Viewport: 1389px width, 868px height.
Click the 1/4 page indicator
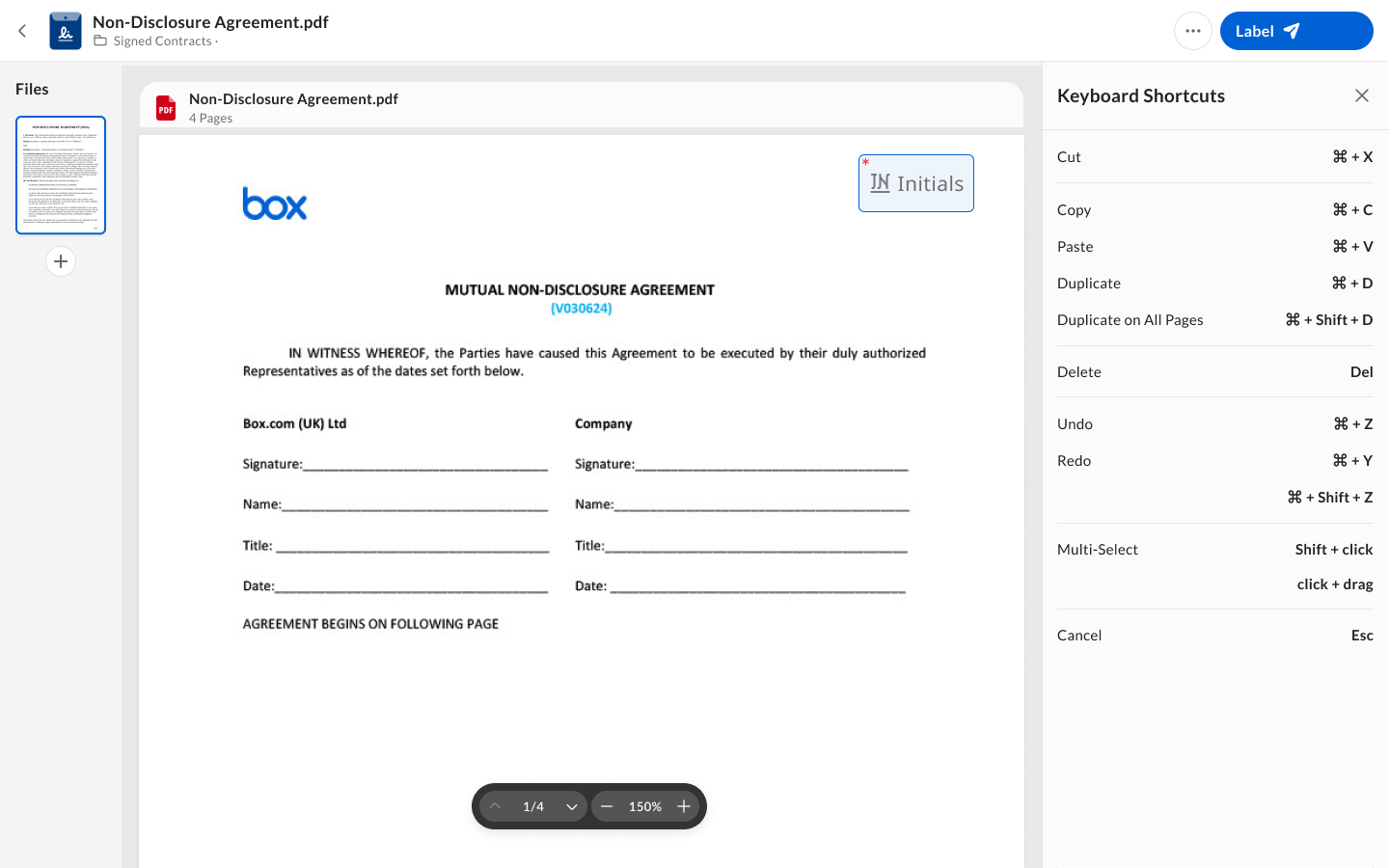click(533, 806)
